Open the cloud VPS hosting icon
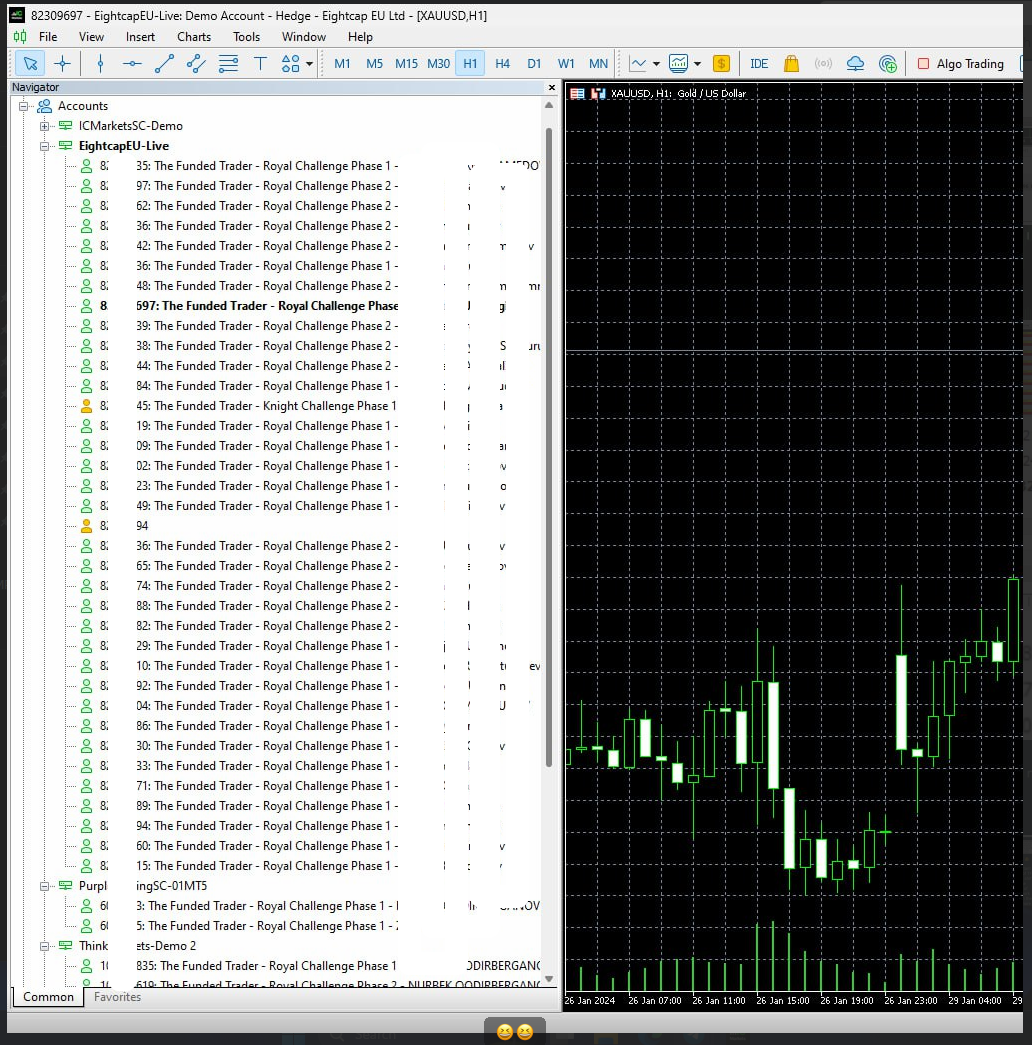The image size is (1032, 1045). pyautogui.click(x=855, y=64)
